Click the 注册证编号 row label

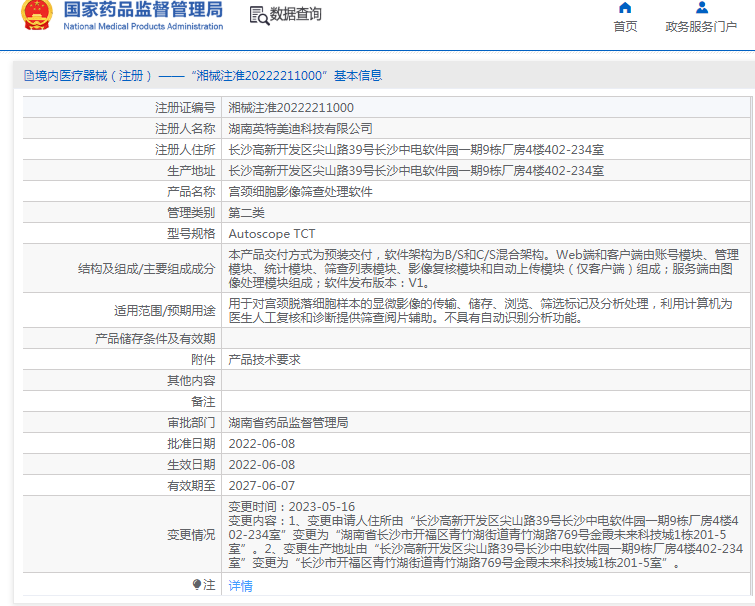pyautogui.click(x=185, y=108)
